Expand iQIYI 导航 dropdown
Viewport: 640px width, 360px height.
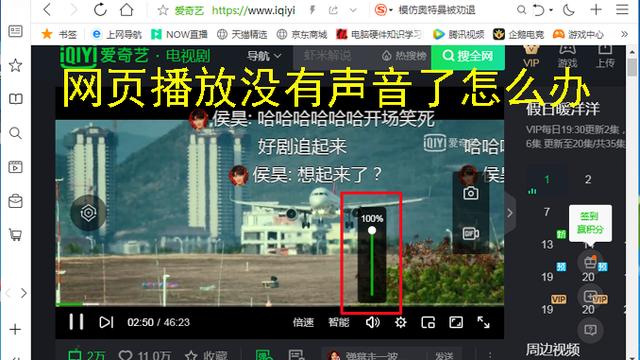(264, 56)
